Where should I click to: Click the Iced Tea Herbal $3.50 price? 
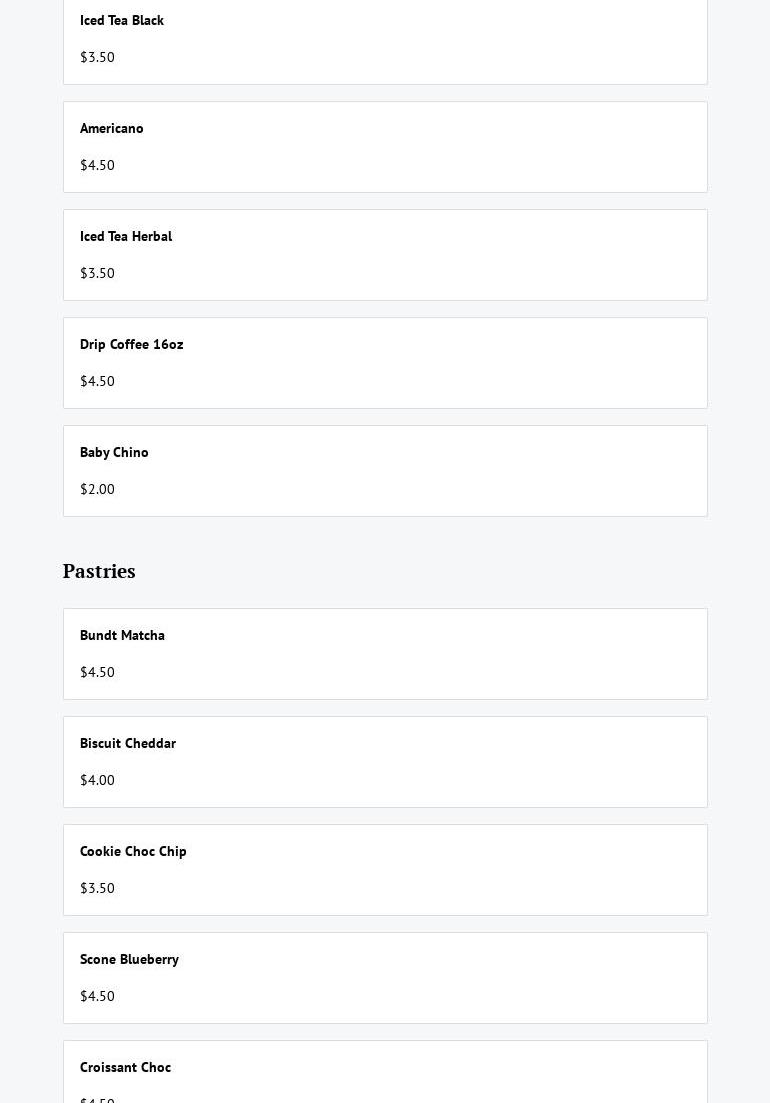pyautogui.click(x=97, y=273)
